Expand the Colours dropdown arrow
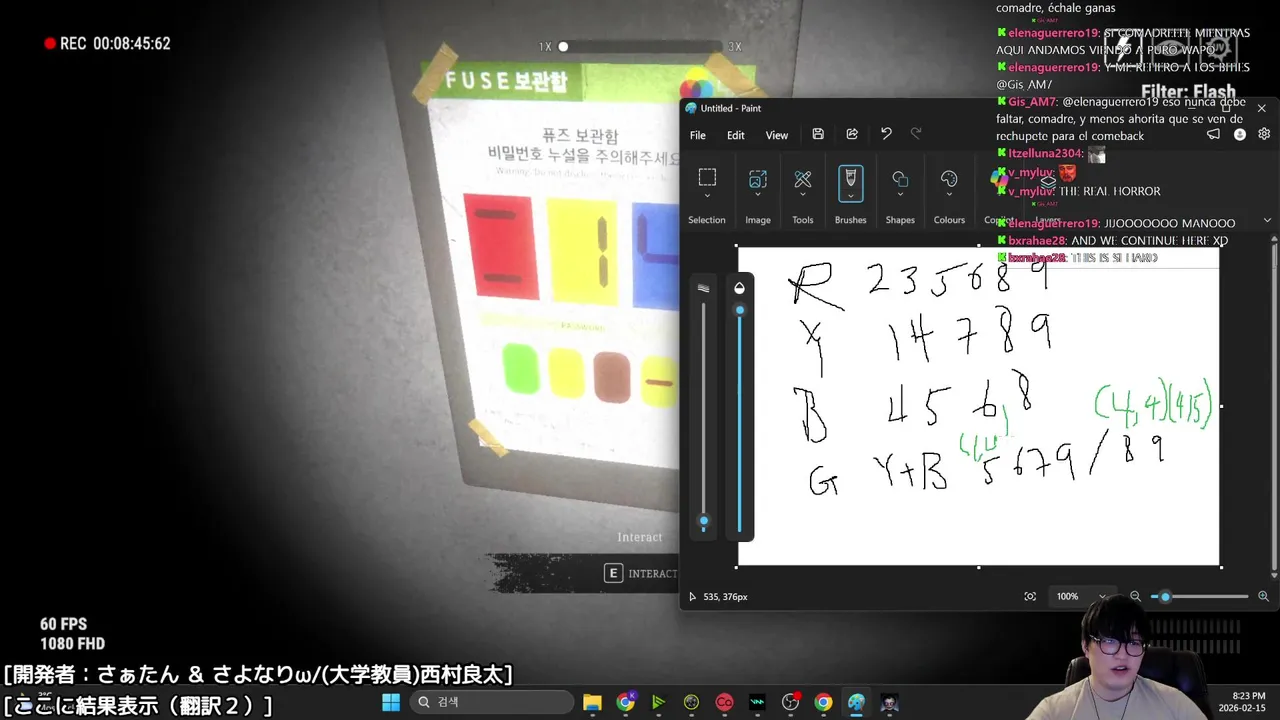The height and width of the screenshot is (720, 1280). click(x=949, y=196)
